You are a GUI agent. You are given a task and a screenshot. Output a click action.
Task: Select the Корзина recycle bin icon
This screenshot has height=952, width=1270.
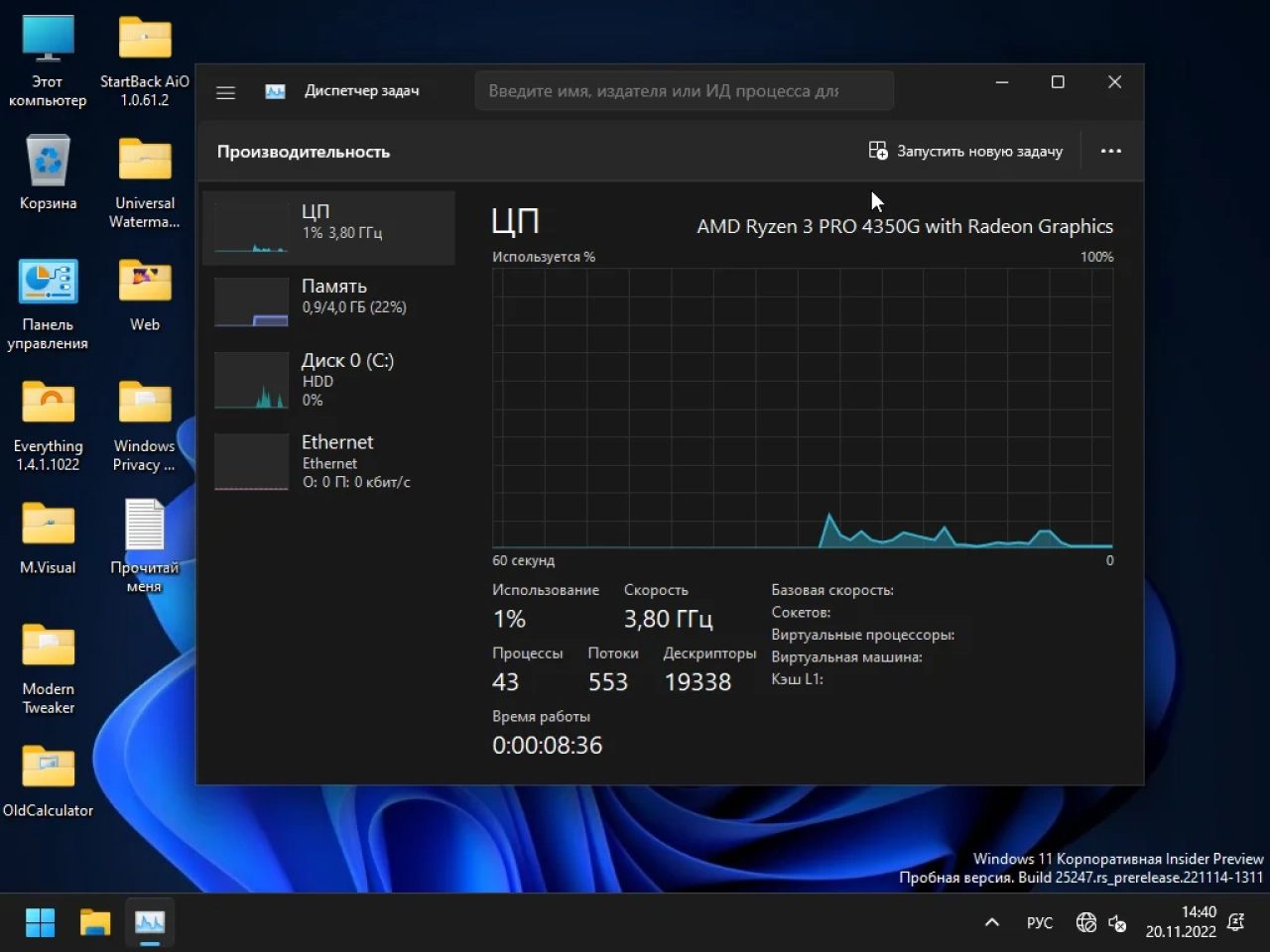point(48,173)
